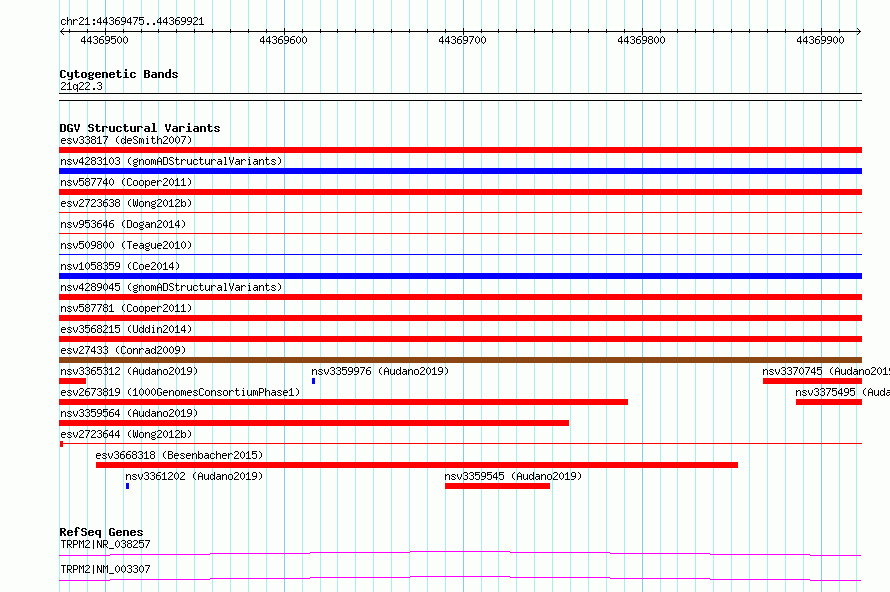Open nsv3361202 (Audano2019) label
Image resolution: width=890 pixels, height=592 pixels.
[194, 476]
